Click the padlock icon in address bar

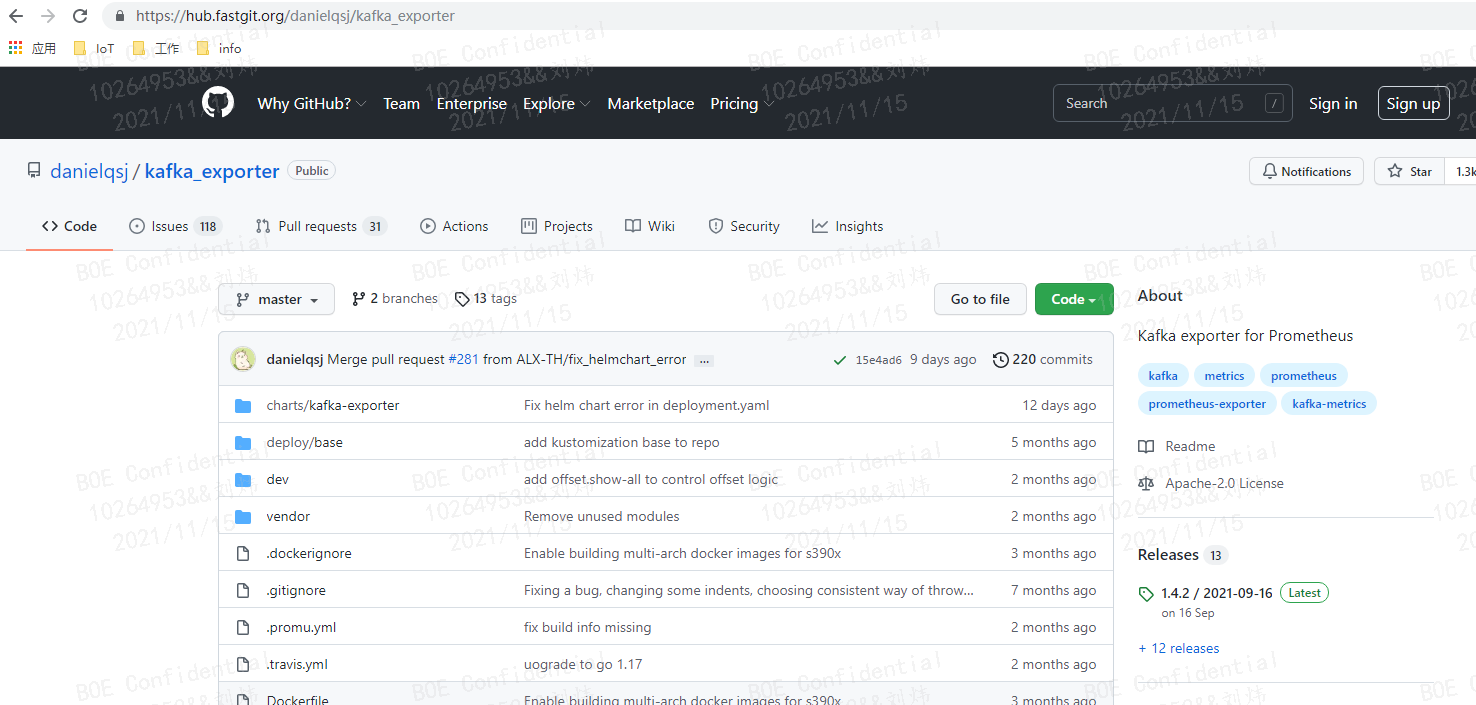(120, 16)
